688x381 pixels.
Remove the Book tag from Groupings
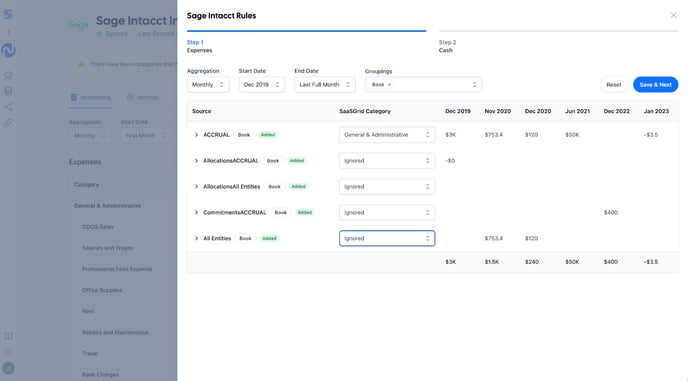tap(389, 85)
